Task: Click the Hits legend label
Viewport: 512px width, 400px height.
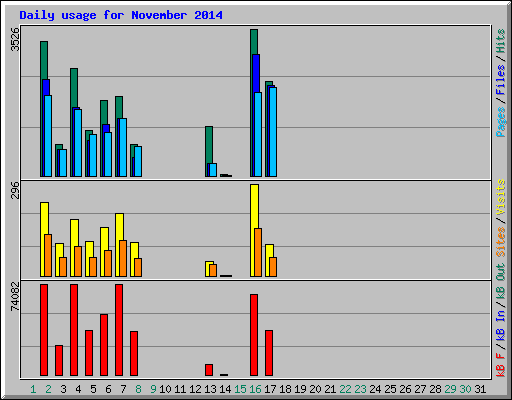Action: (x=501, y=41)
